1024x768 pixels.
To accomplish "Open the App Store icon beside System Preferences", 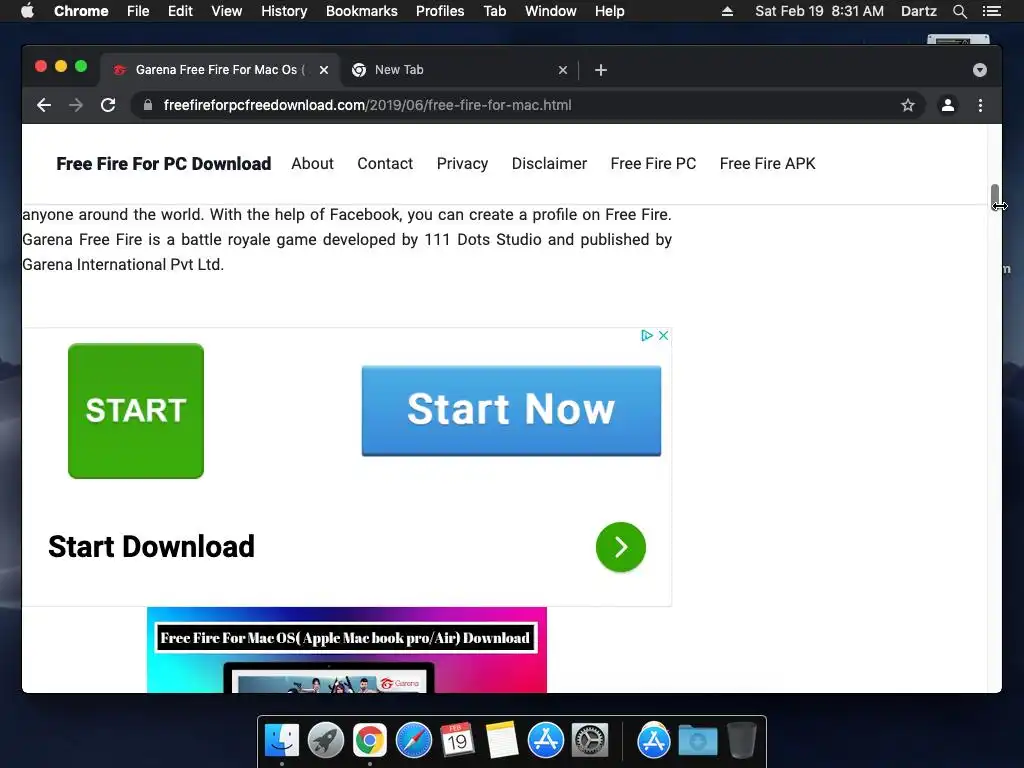I will [x=545, y=741].
